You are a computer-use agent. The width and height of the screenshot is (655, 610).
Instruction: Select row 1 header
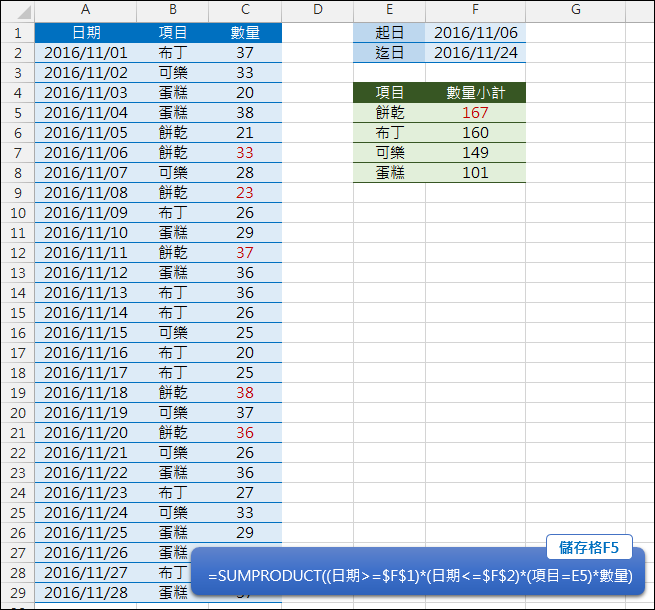(x=18, y=33)
